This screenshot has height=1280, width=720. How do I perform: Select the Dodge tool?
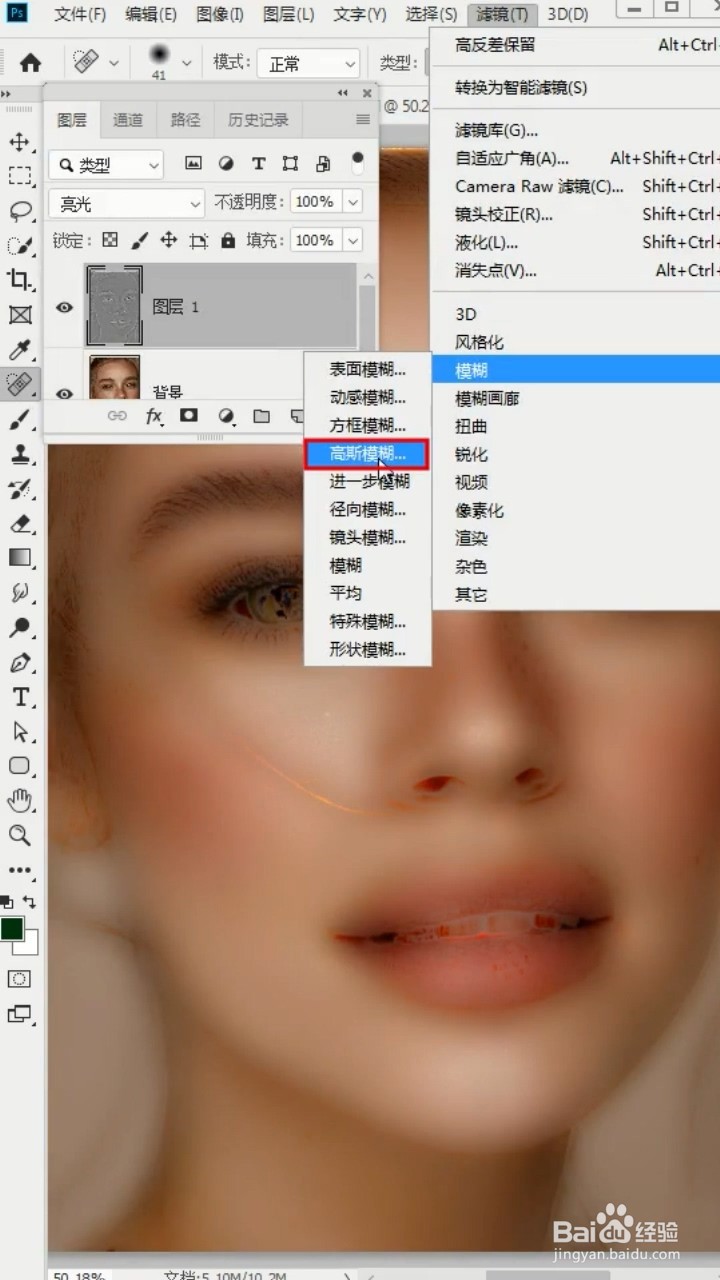point(19,627)
